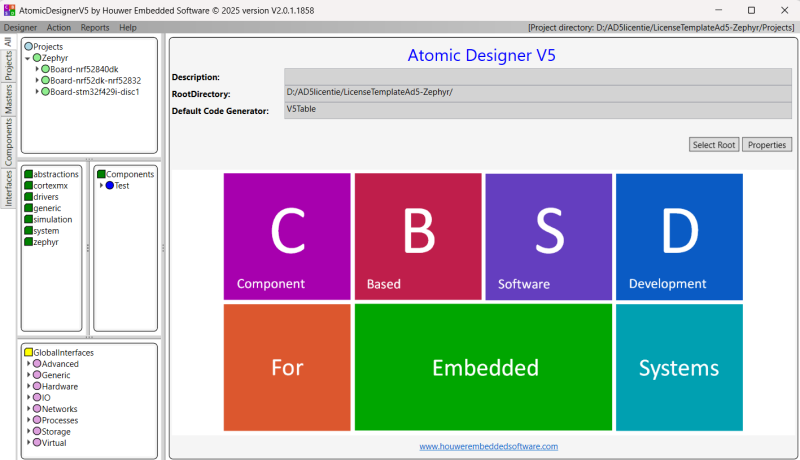This screenshot has height=460, width=800.
Task: Switch to the All side tab
Action: 8,42
